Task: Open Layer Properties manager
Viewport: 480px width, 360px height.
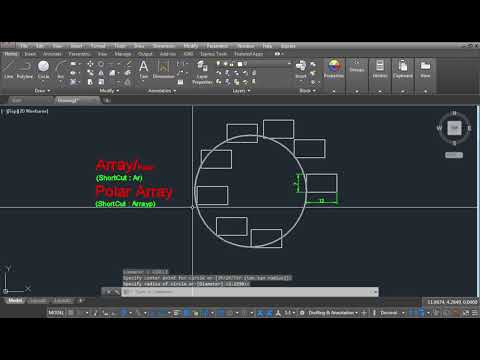Action: pyautogui.click(x=202, y=72)
